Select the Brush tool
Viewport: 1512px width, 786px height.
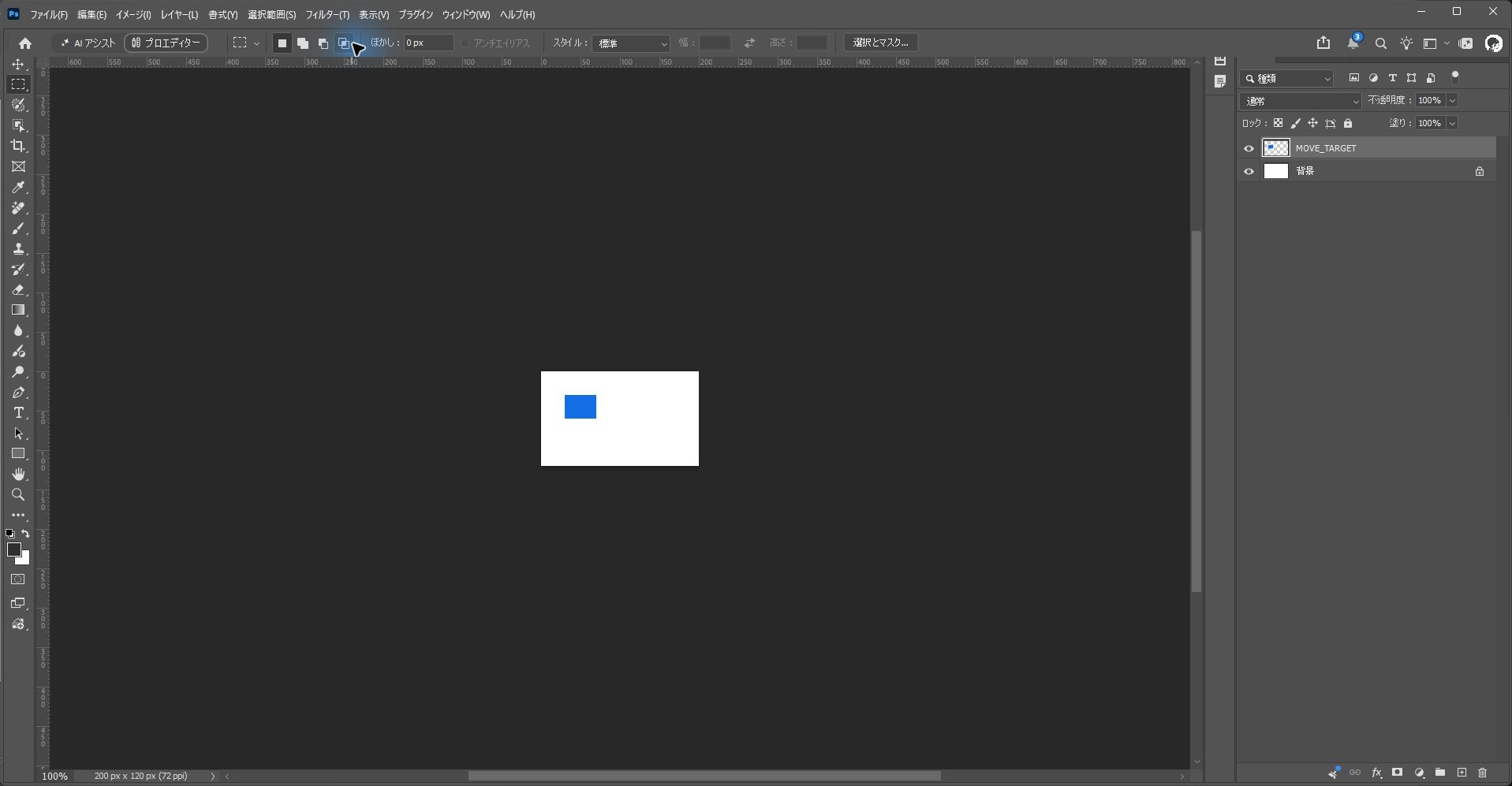tap(18, 228)
